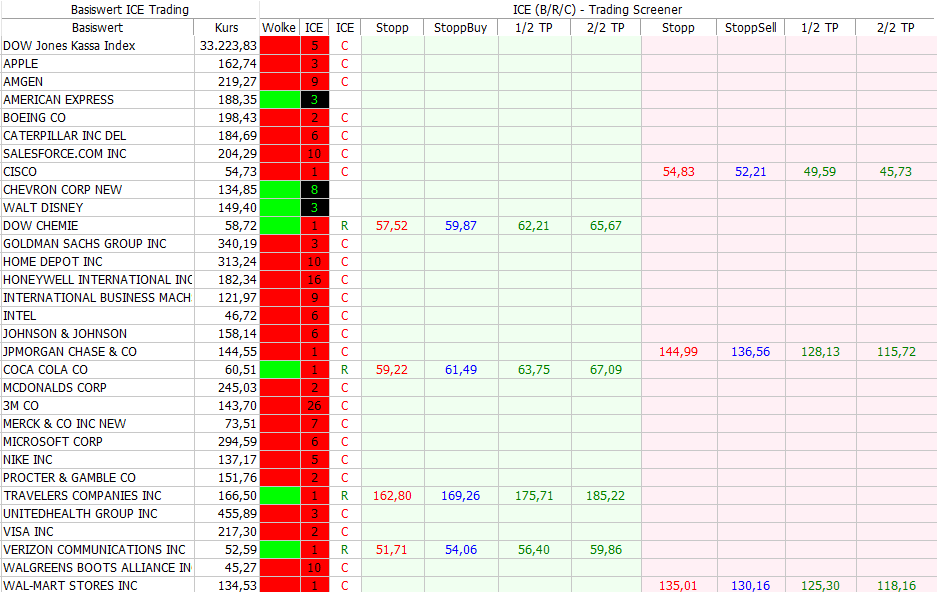Click JPMORGAN sell stop value 144,99
This screenshot has height=592, width=937.
(678, 351)
